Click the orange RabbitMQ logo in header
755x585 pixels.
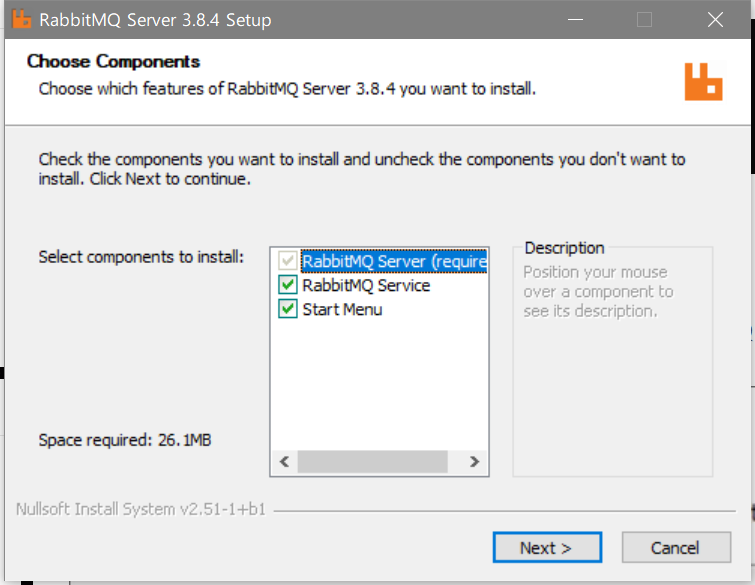click(703, 81)
